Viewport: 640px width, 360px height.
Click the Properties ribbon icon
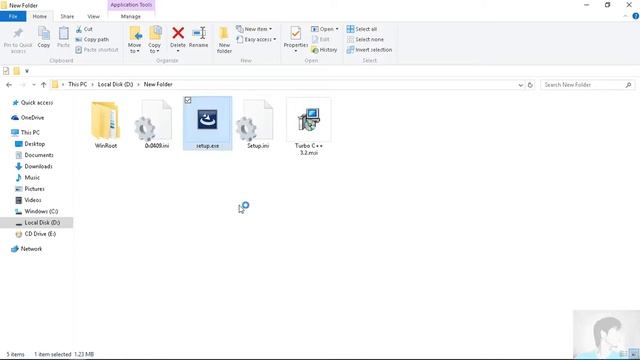[x=296, y=34]
